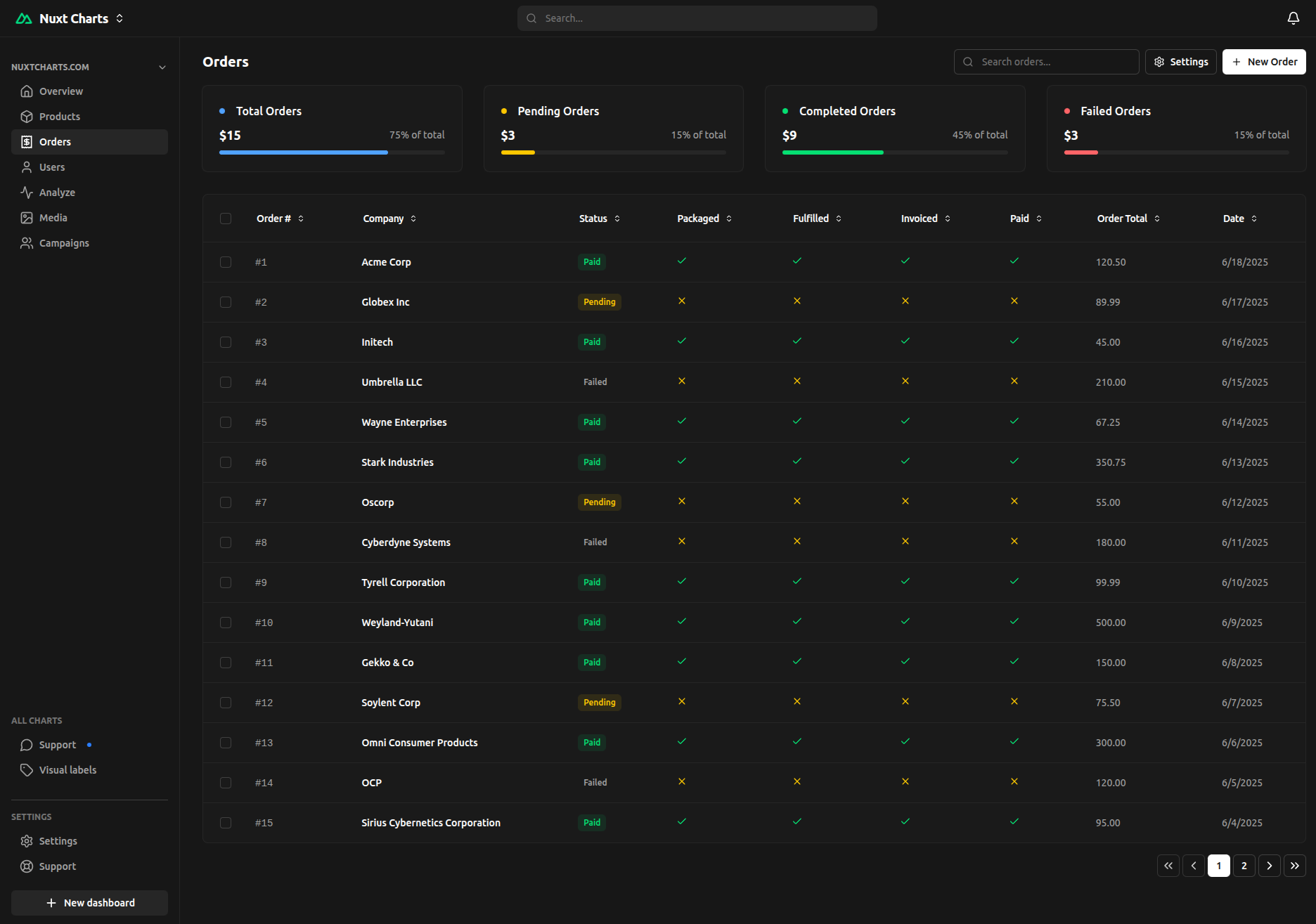Check the box for order #1 Acme Corp
The width and height of the screenshot is (1316, 924).
pos(226,262)
